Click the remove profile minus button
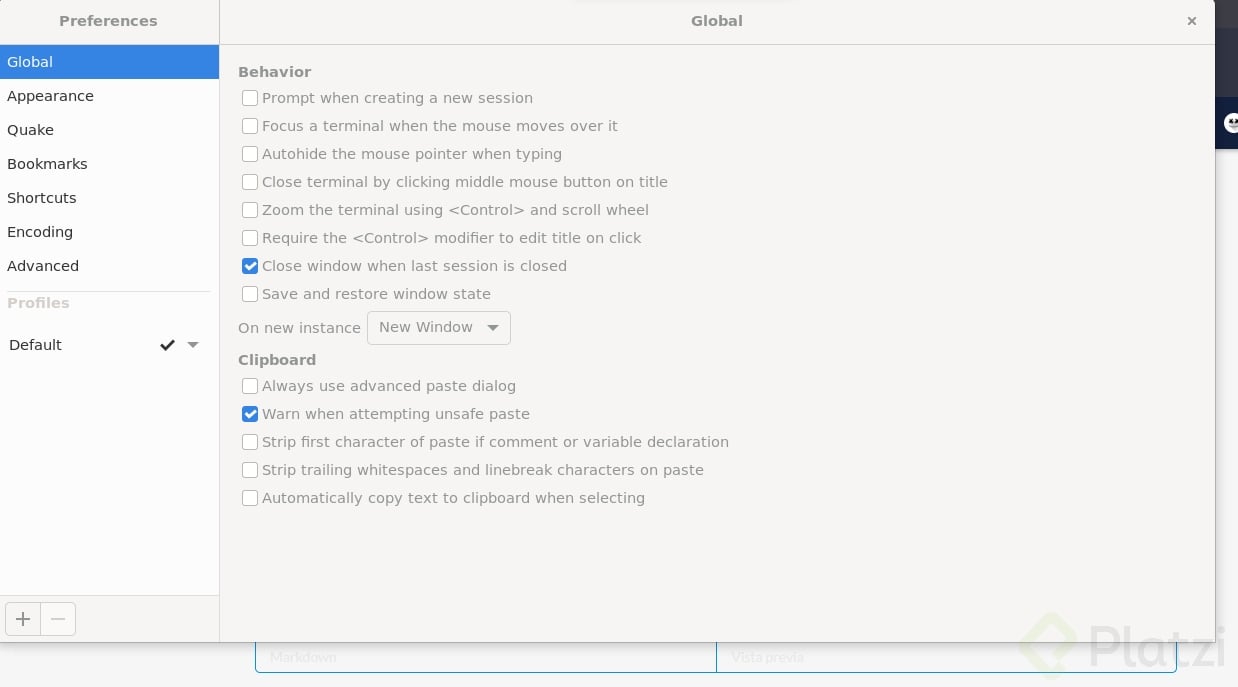1238x687 pixels. pos(58,619)
